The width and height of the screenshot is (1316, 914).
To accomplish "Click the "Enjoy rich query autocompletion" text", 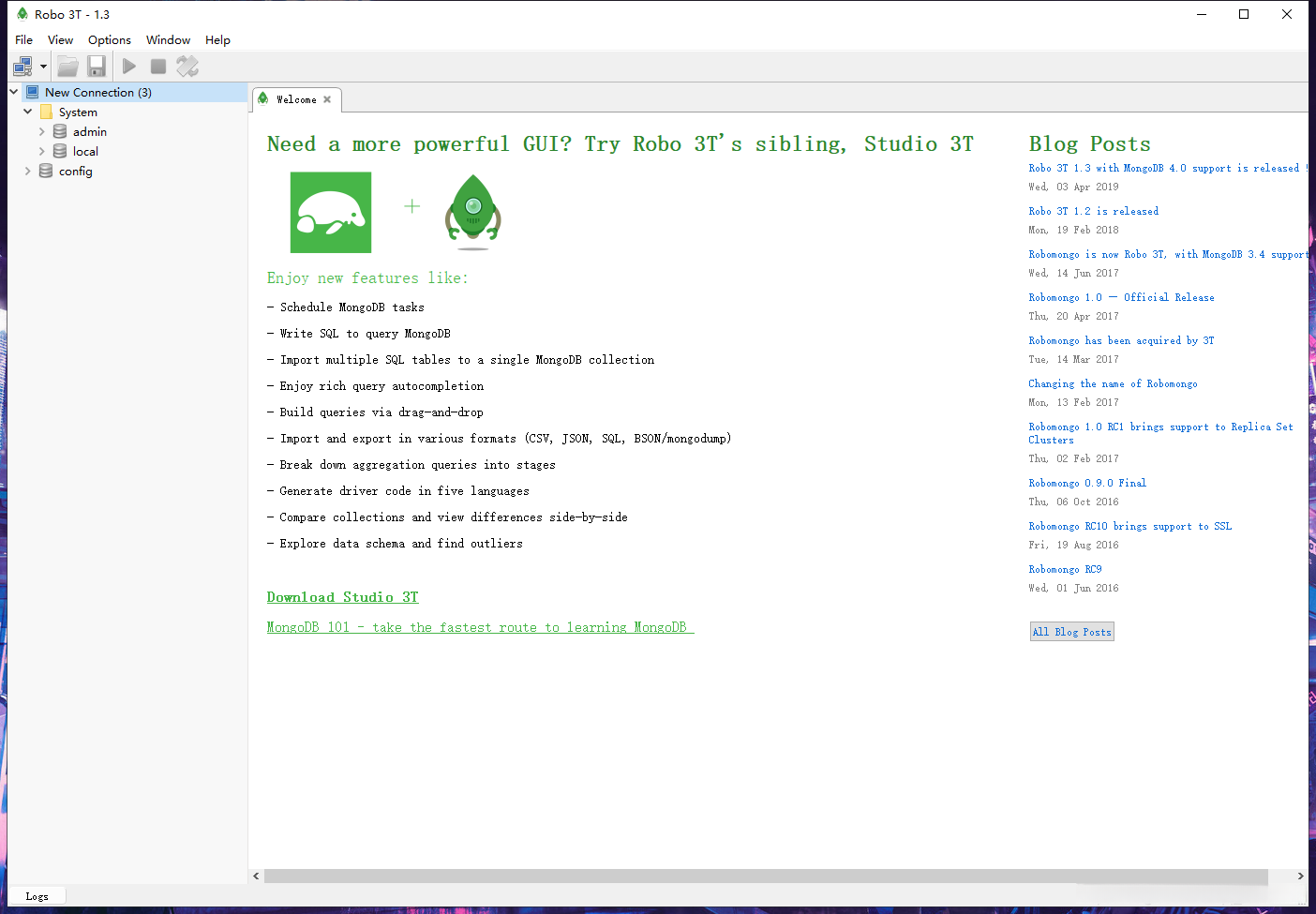I will point(381,386).
